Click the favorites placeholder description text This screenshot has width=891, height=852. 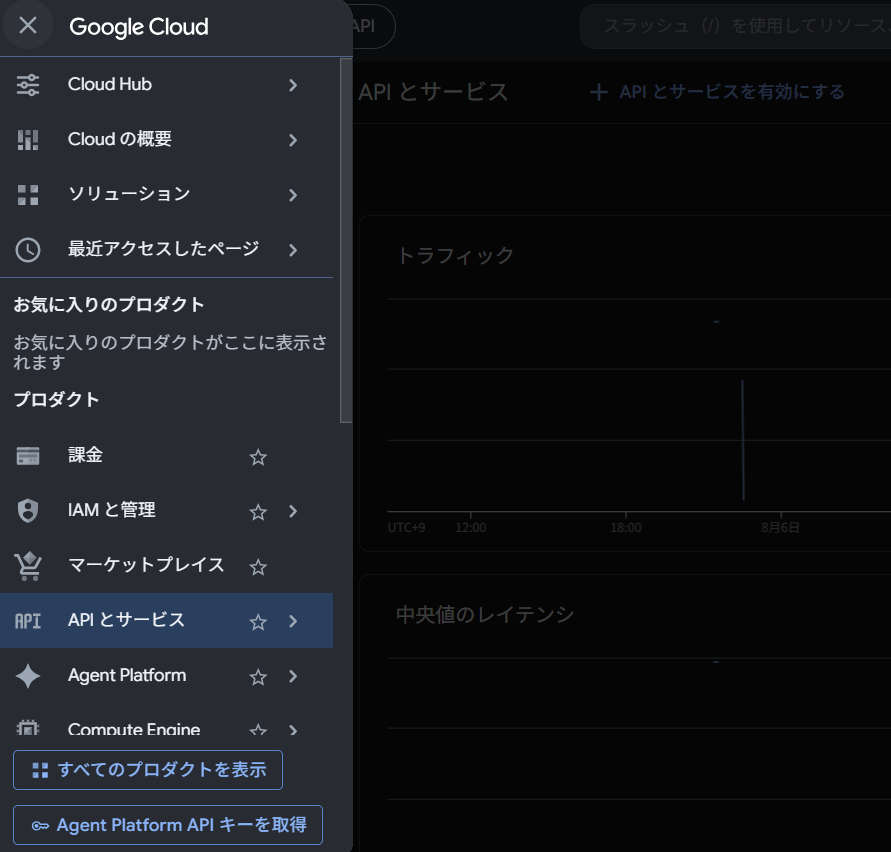(170, 352)
